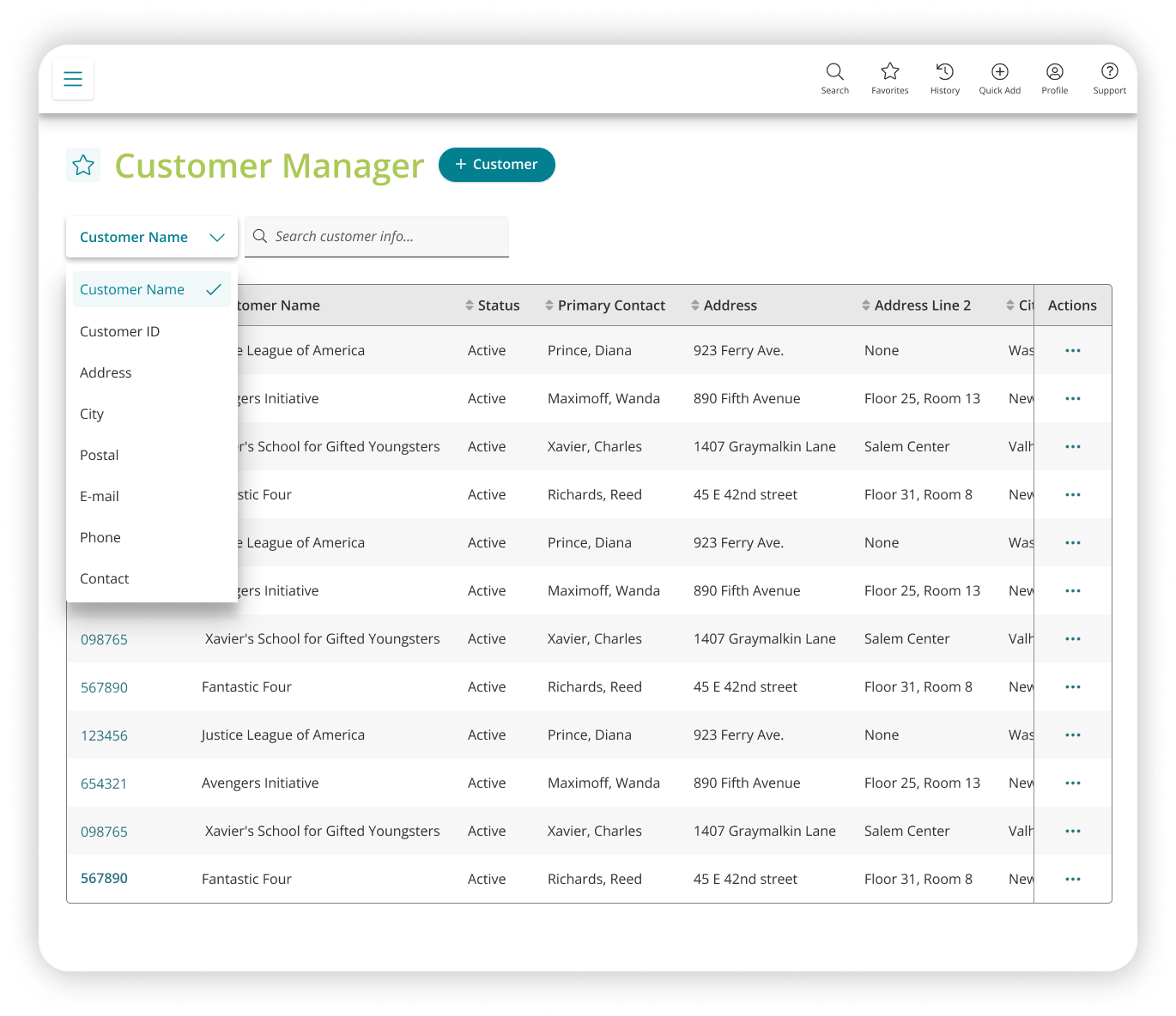This screenshot has width=1176, height=1016.
Task: Open the hamburger menu icon
Action: (x=73, y=78)
